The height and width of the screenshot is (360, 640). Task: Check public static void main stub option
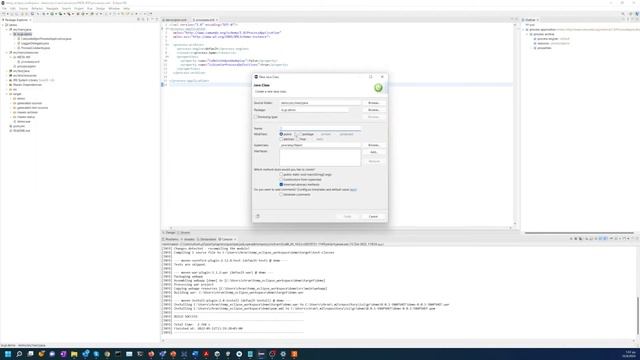(281, 174)
